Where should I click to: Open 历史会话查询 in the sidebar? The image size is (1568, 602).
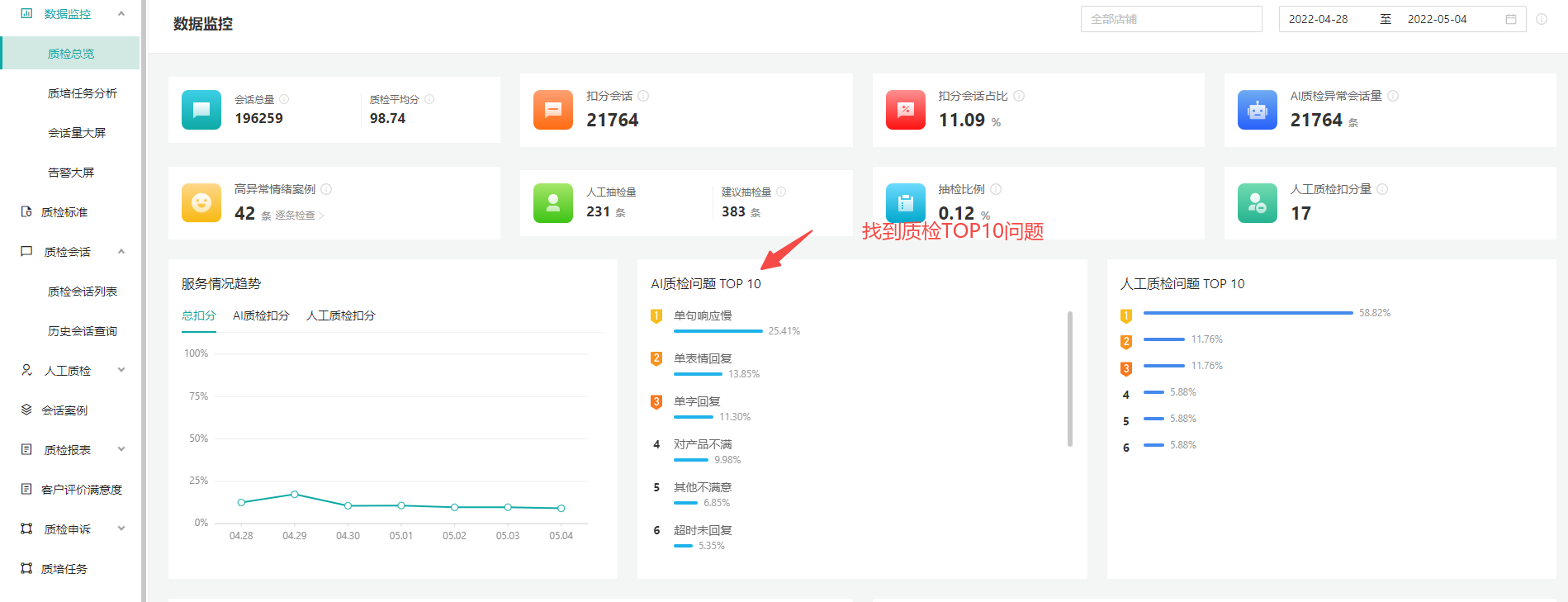click(x=83, y=331)
